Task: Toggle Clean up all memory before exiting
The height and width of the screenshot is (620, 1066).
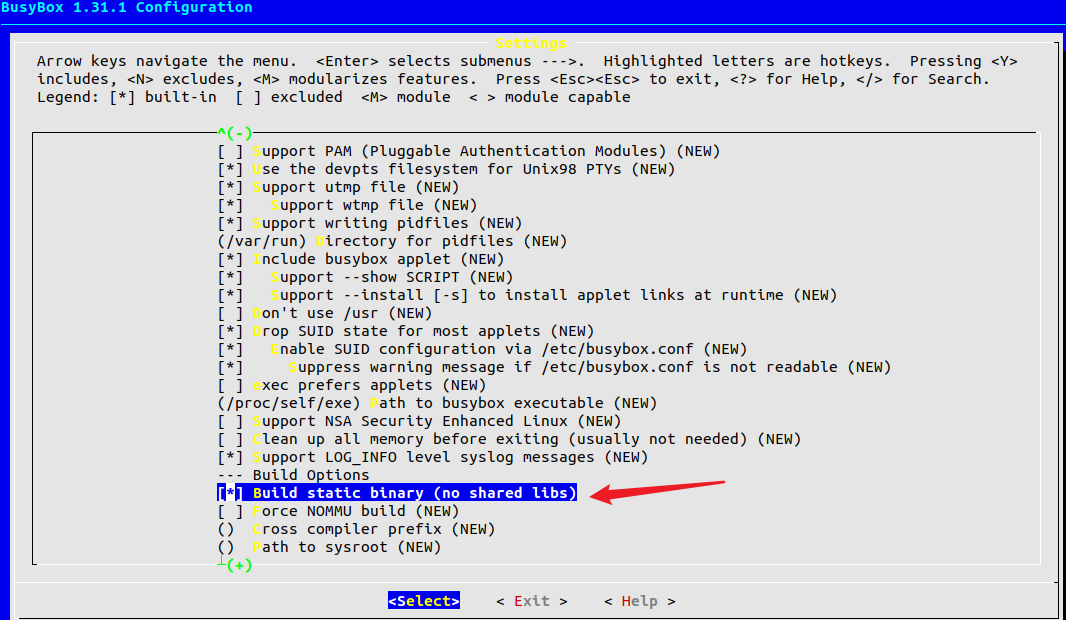Action: click(509, 439)
